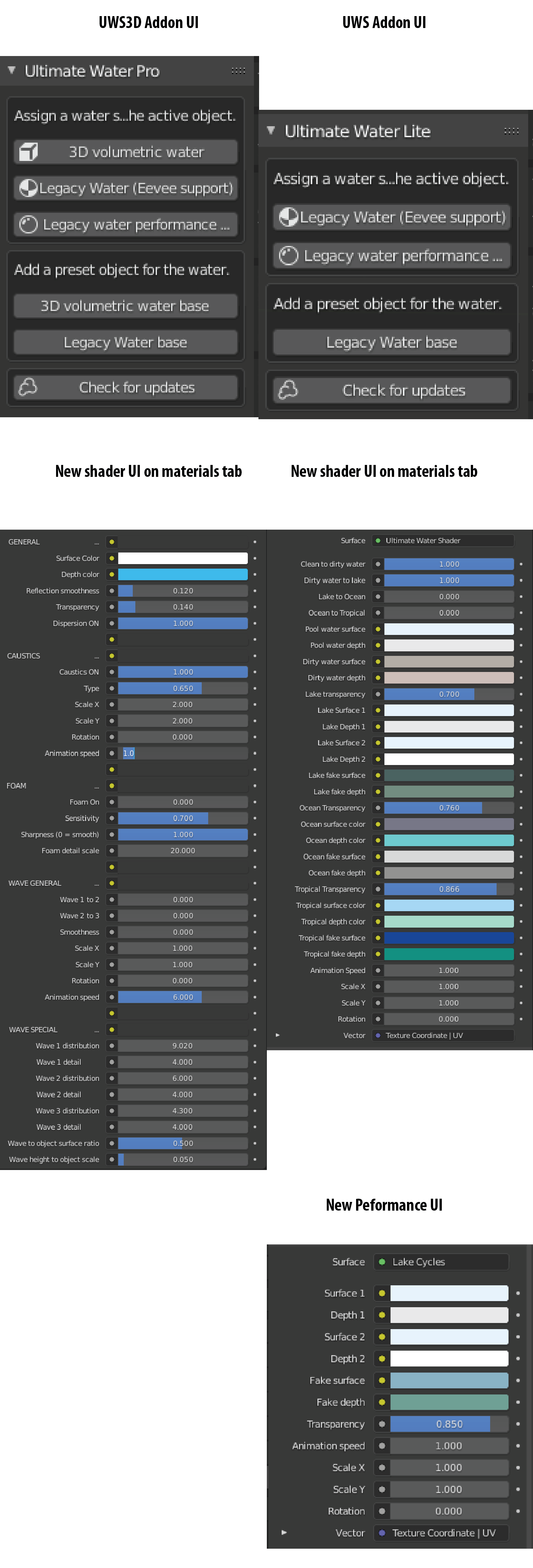Viewport: 533px width, 1568px height.
Task: Toggle Wave 2 to 3 field
Action: 183,915
